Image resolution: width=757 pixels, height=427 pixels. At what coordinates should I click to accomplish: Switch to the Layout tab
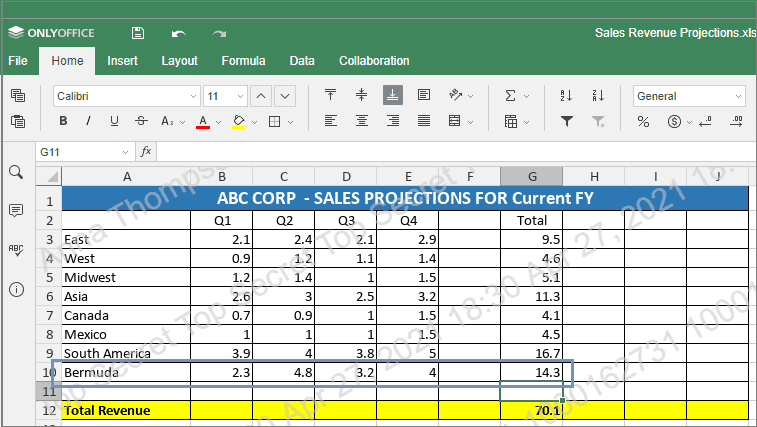[179, 61]
